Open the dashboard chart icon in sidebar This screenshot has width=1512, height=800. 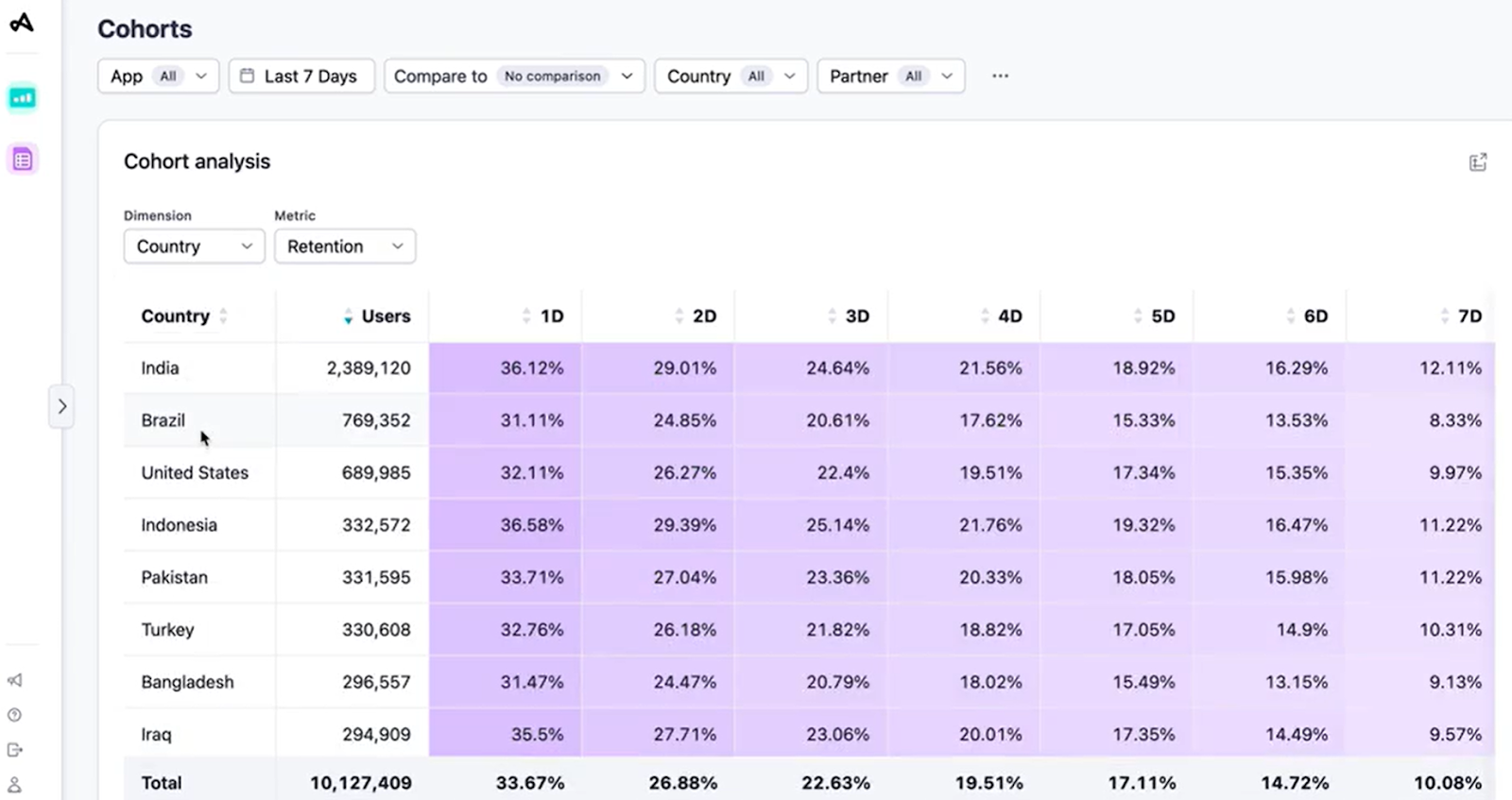(23, 97)
